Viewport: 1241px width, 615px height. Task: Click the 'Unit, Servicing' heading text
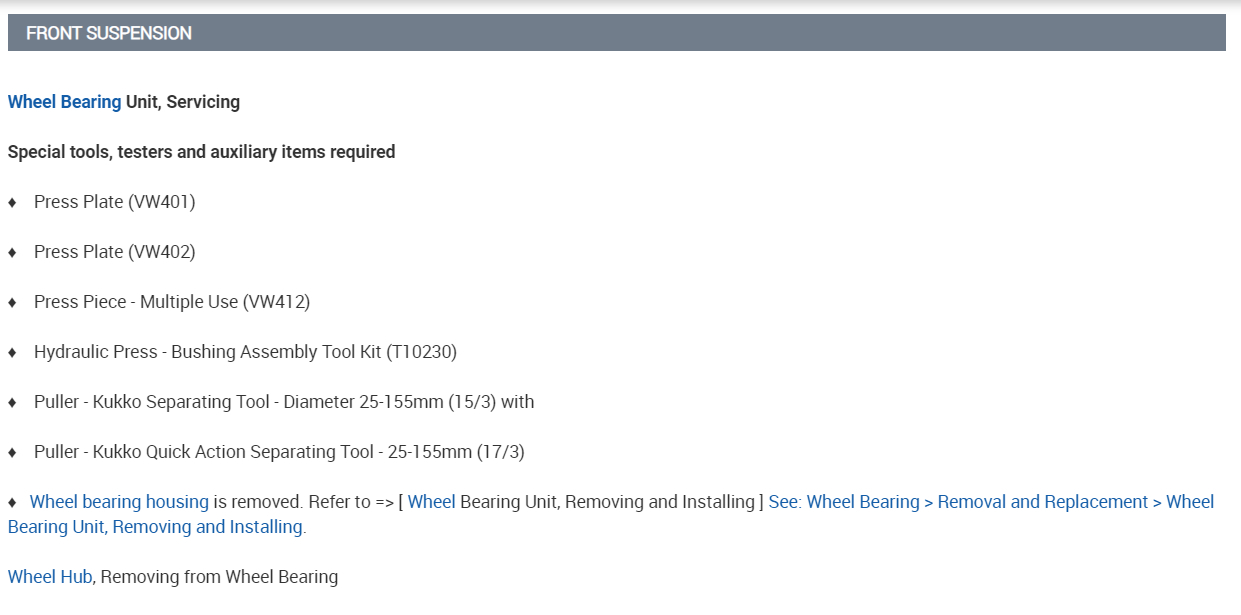tap(183, 102)
